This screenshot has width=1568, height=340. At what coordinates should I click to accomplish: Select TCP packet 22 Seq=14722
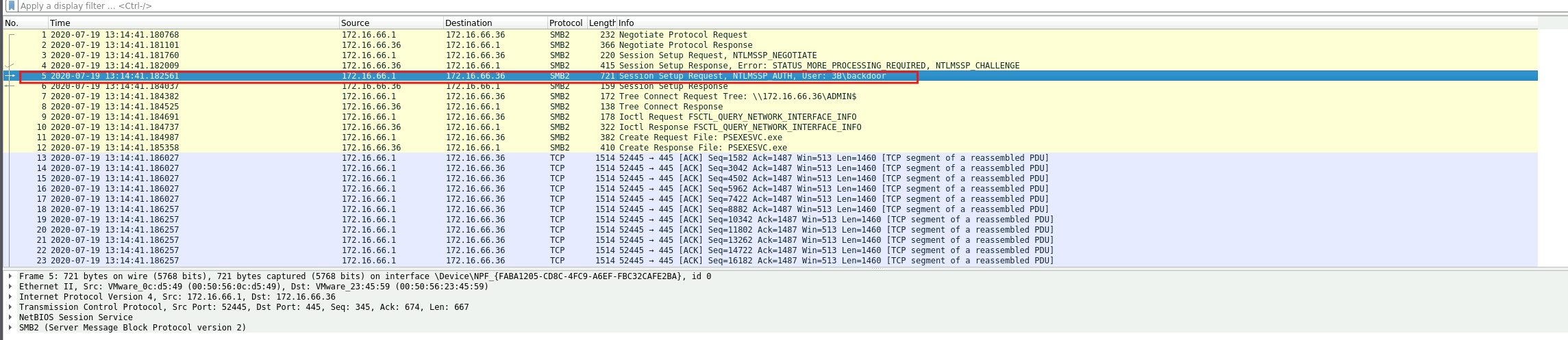coord(771,250)
